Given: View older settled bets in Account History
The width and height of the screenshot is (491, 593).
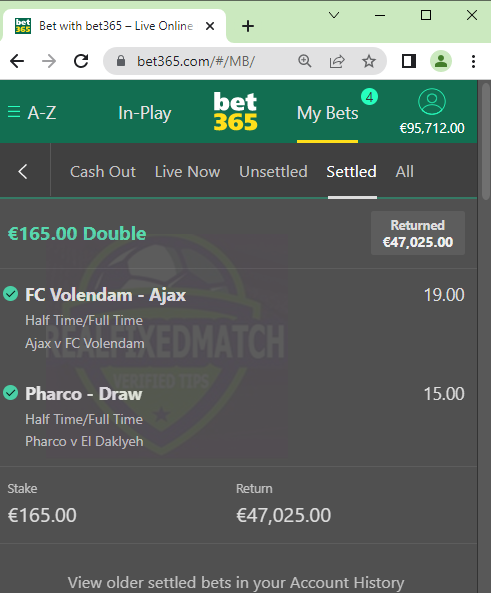Looking at the screenshot, I should click(x=236, y=583).
